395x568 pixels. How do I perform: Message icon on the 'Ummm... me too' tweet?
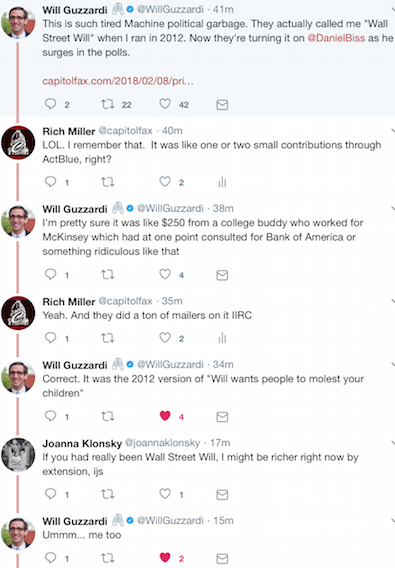[222, 558]
